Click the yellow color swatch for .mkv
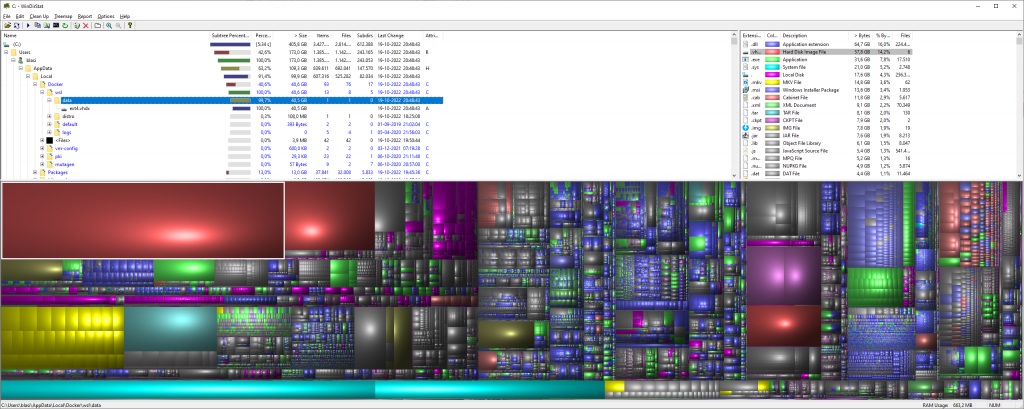 [772, 81]
